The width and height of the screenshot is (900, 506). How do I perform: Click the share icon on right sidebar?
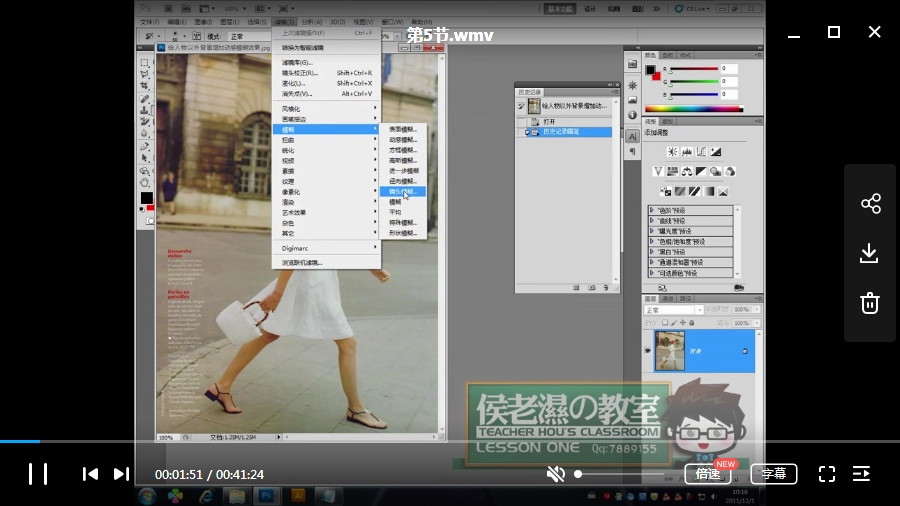(870, 204)
